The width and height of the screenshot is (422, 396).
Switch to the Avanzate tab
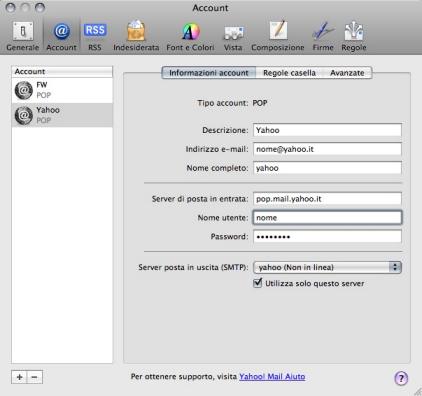coord(347,73)
